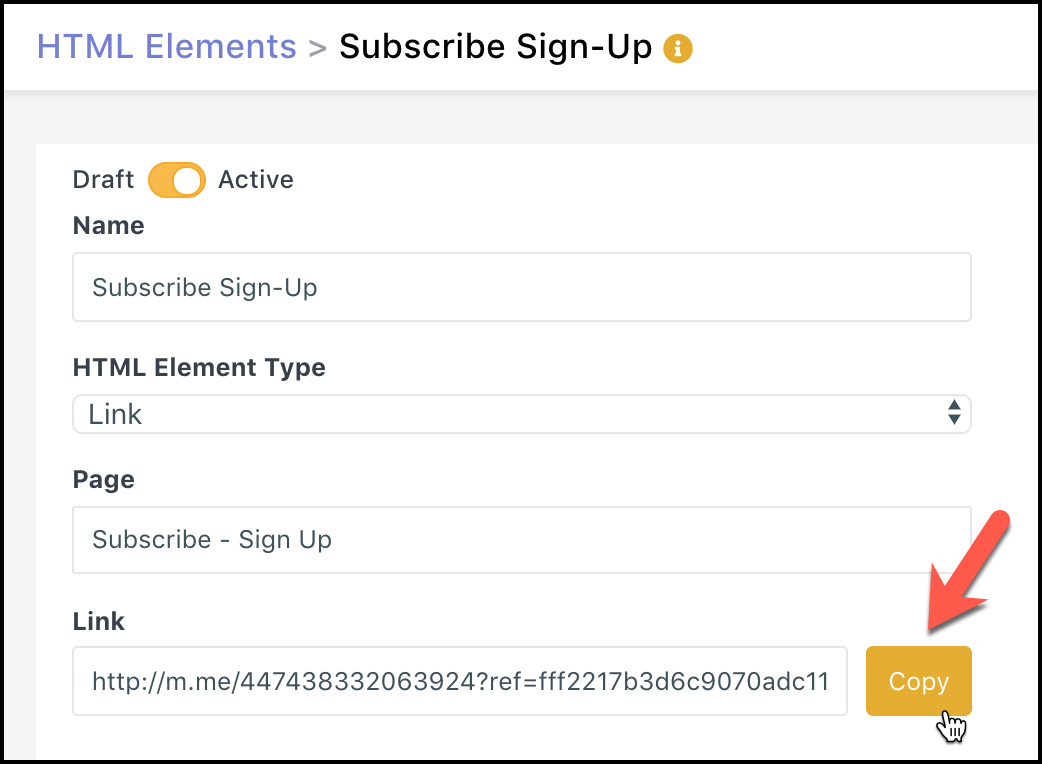Viewport: 1042px width, 764px height.
Task: Click the white knob of the status toggle
Action: point(187,180)
